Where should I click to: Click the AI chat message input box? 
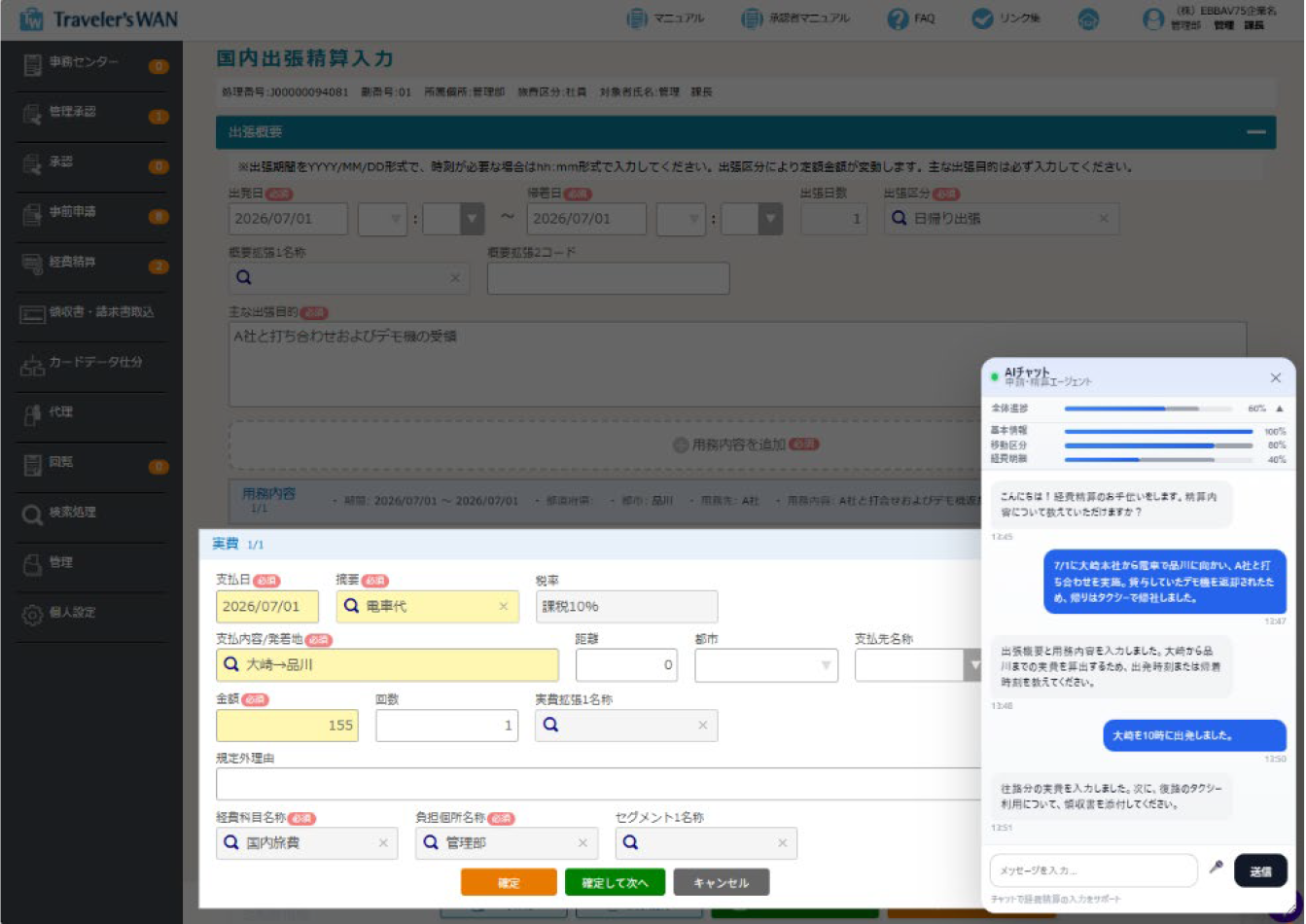1093,871
